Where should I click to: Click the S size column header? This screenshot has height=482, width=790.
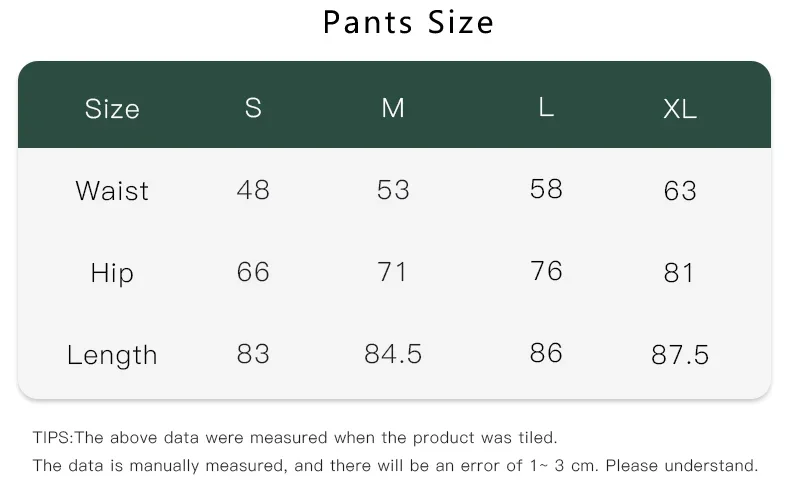click(253, 108)
